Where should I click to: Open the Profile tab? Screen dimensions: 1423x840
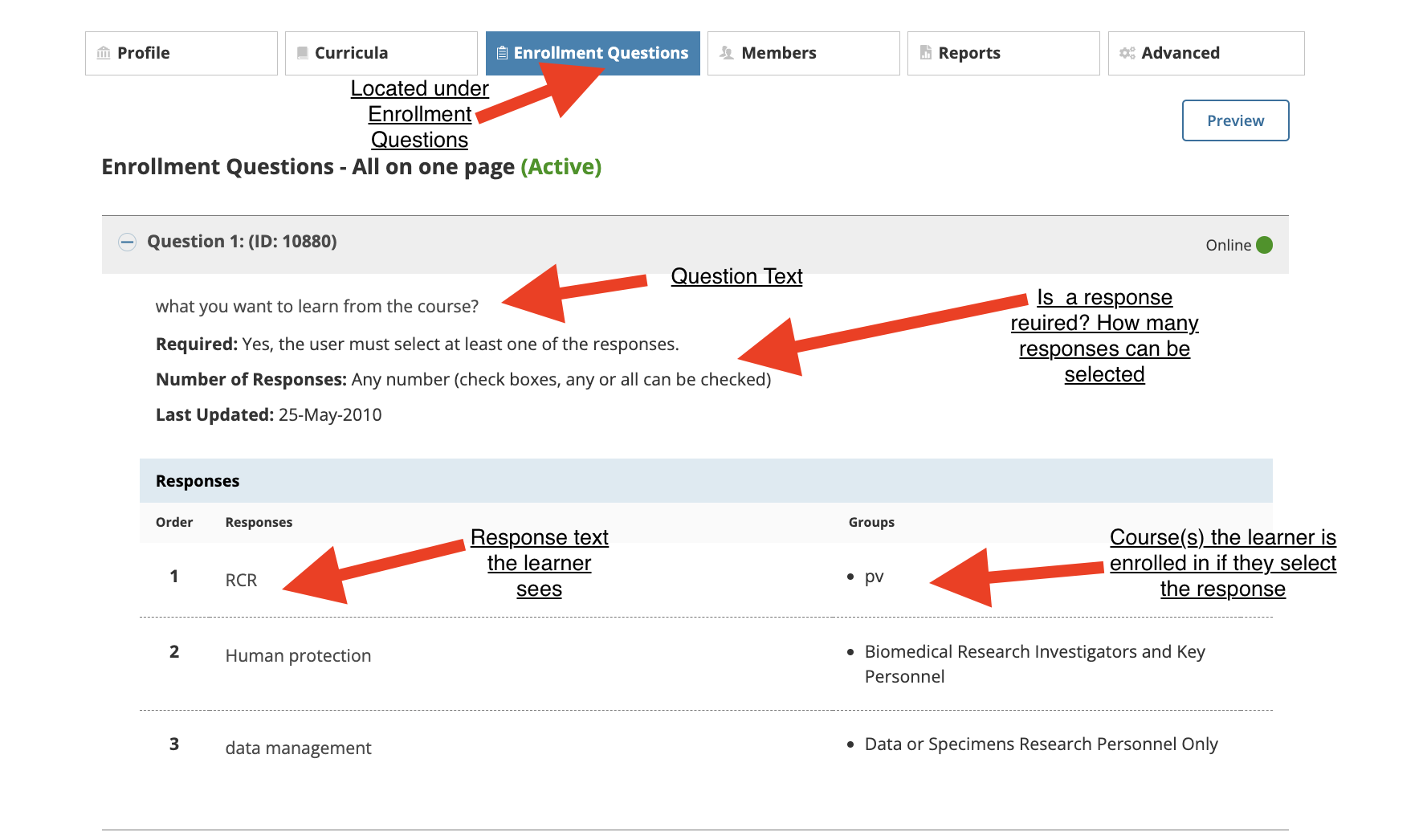tap(181, 53)
